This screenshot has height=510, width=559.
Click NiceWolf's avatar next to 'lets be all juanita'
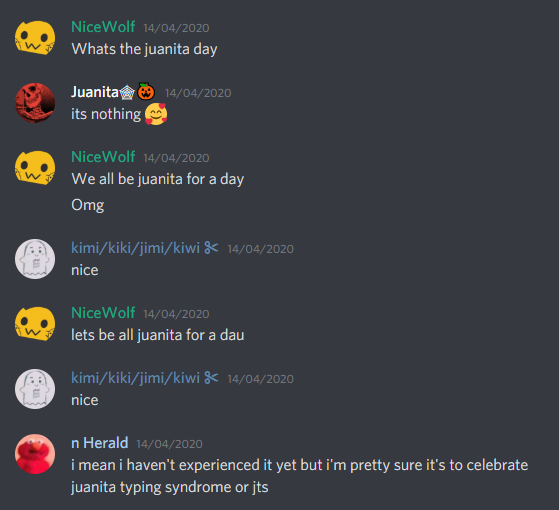(35, 324)
